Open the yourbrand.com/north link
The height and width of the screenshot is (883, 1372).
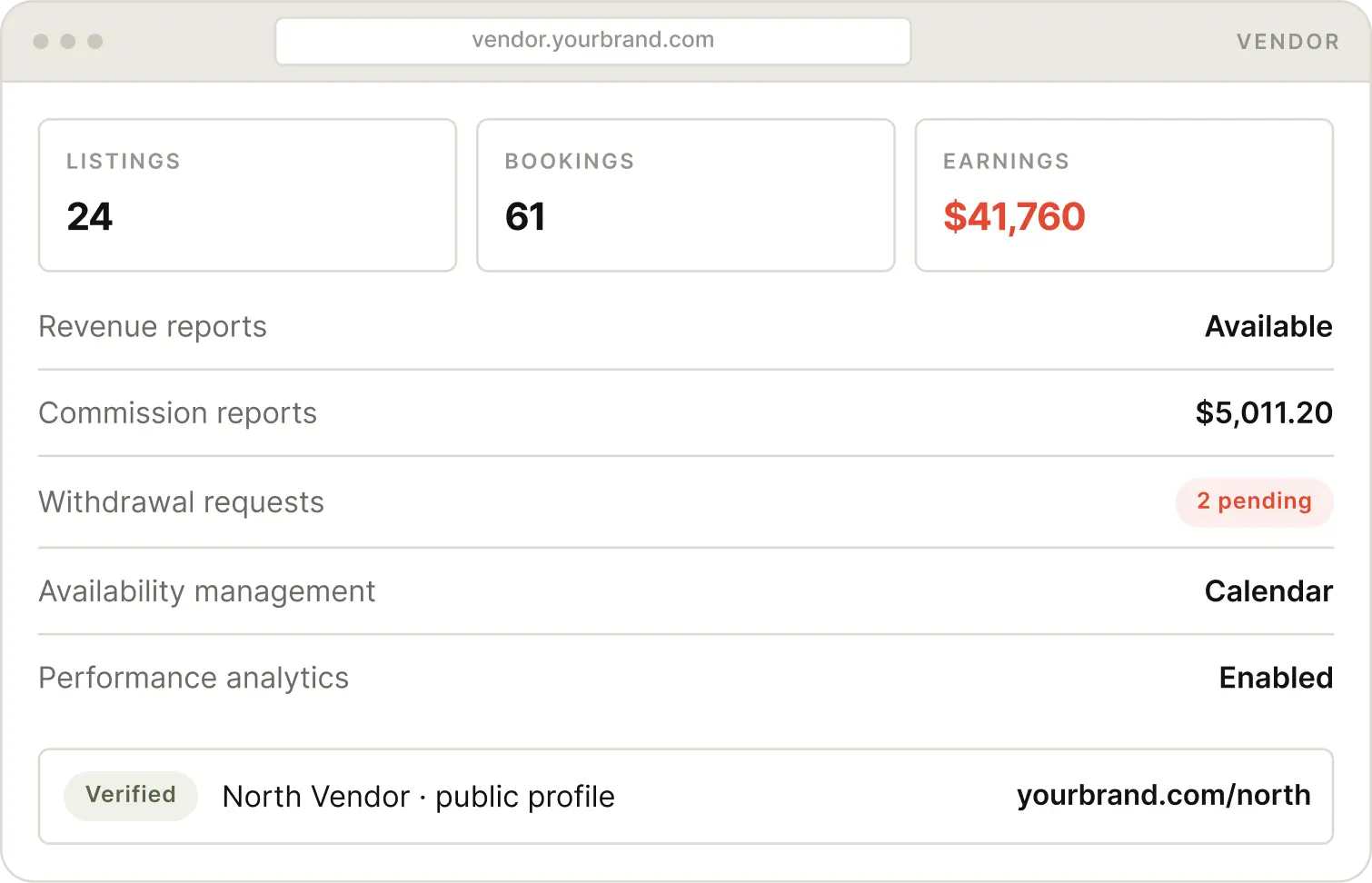click(1164, 796)
